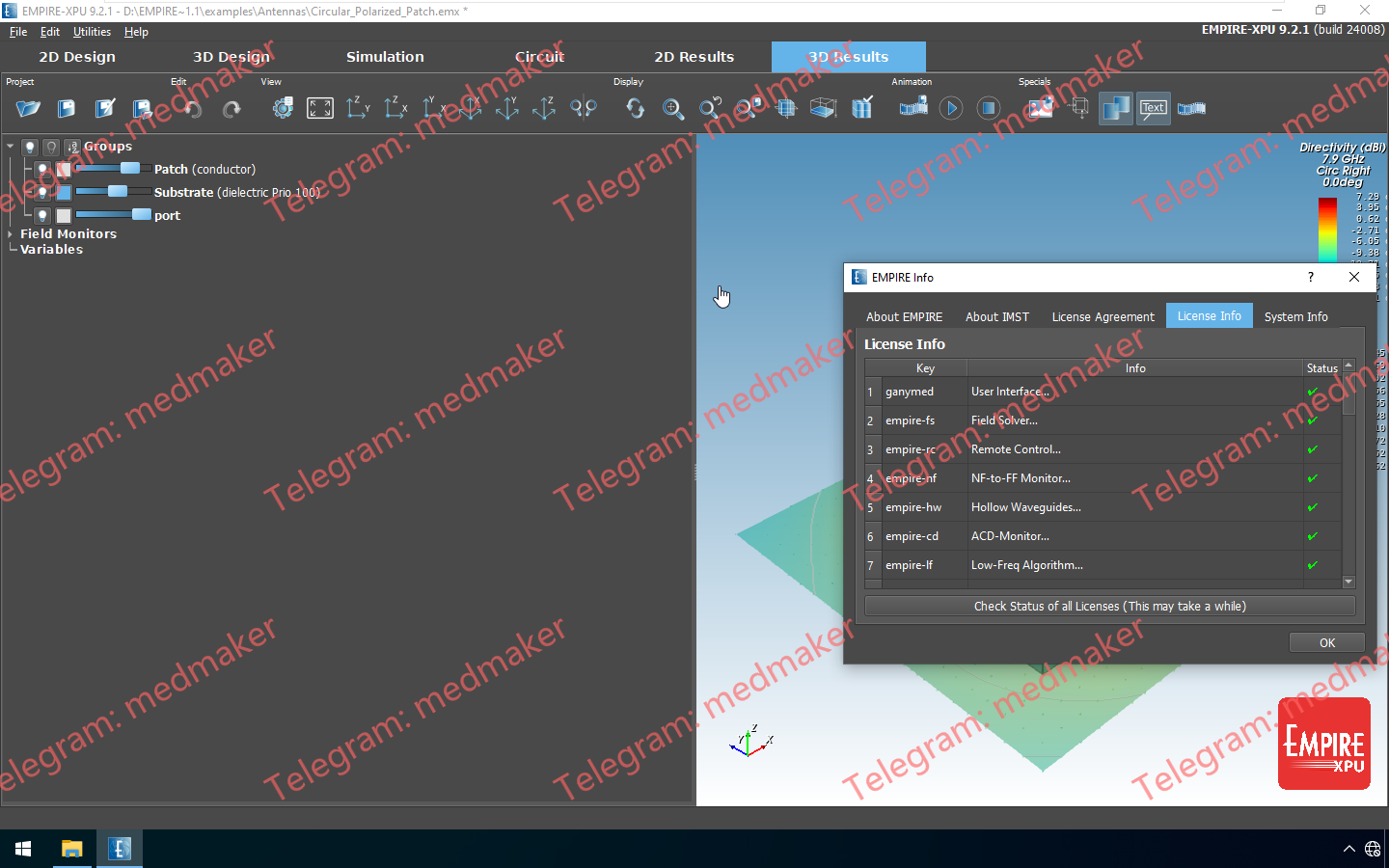The height and width of the screenshot is (868, 1389).
Task: Show all groups with lit bulb icon
Action: [x=30, y=147]
